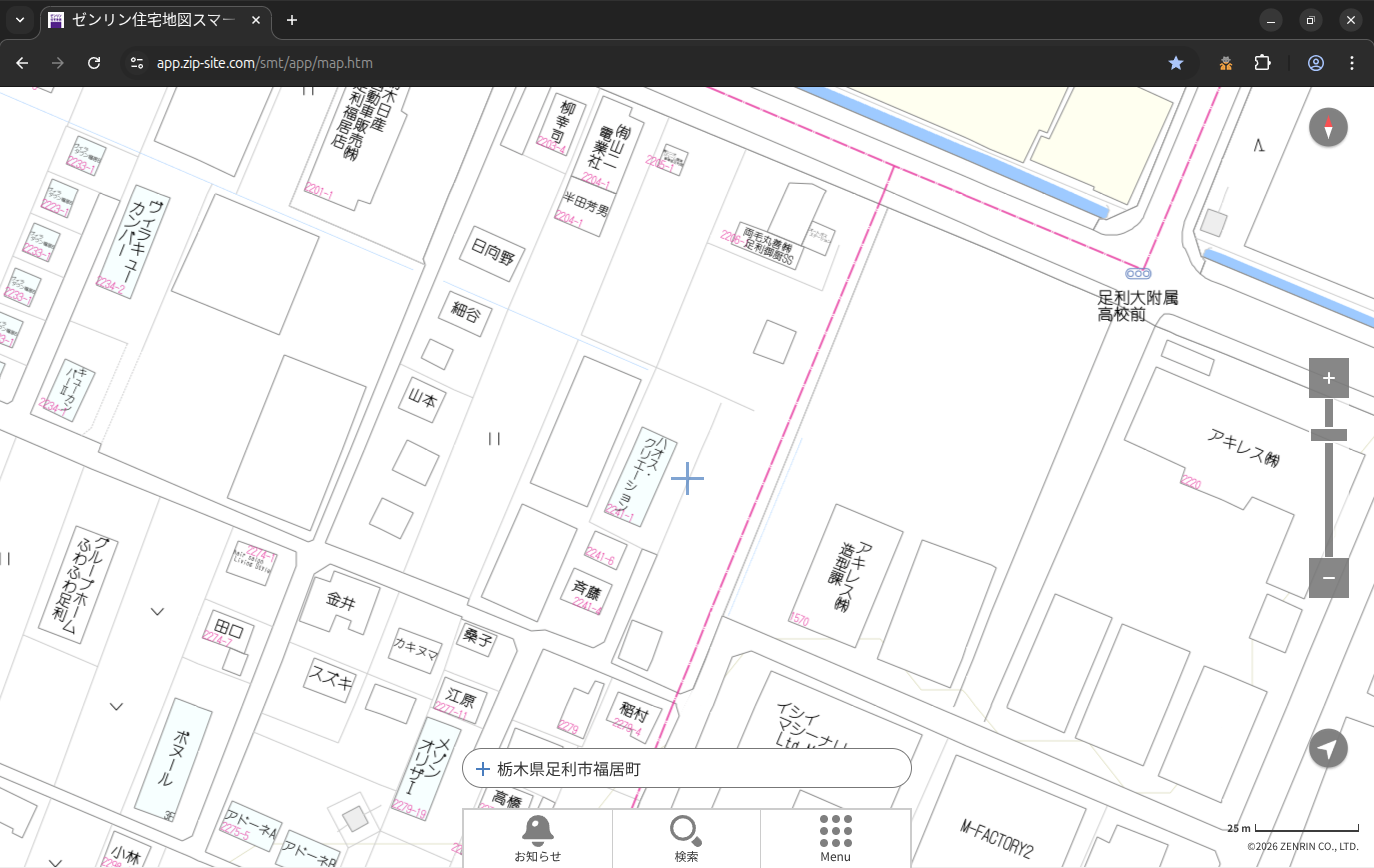Screen dimensions: 1374x868
Task: Reload the map page
Action: (x=94, y=63)
